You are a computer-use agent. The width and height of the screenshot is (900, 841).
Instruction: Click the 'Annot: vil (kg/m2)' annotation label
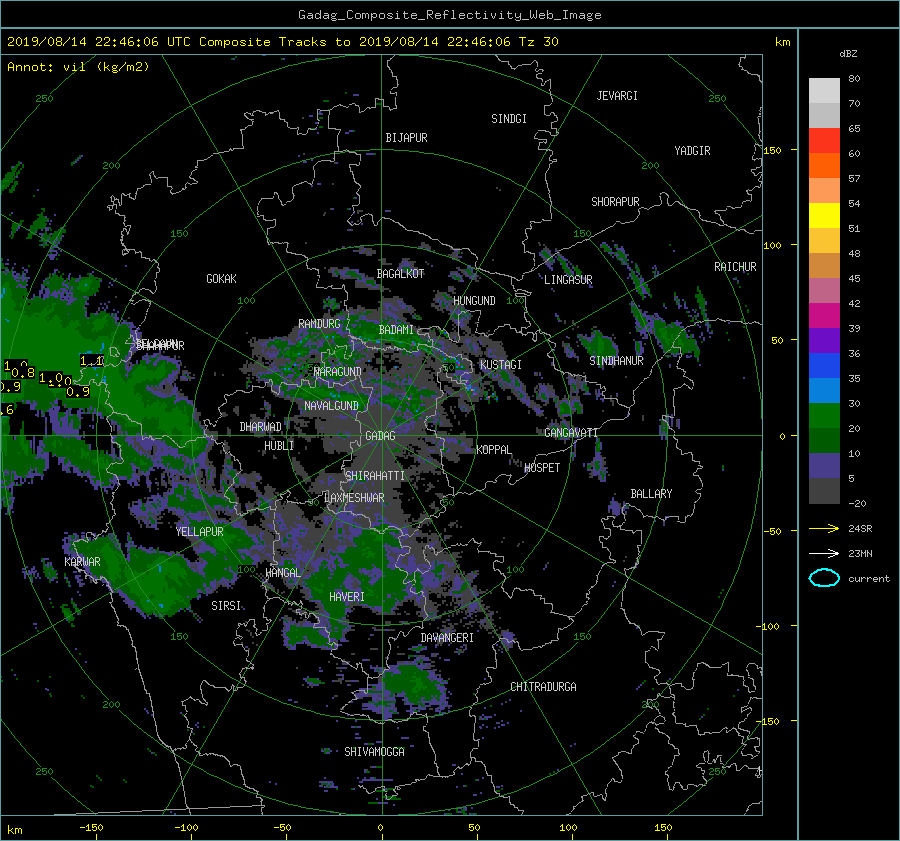click(x=78, y=67)
